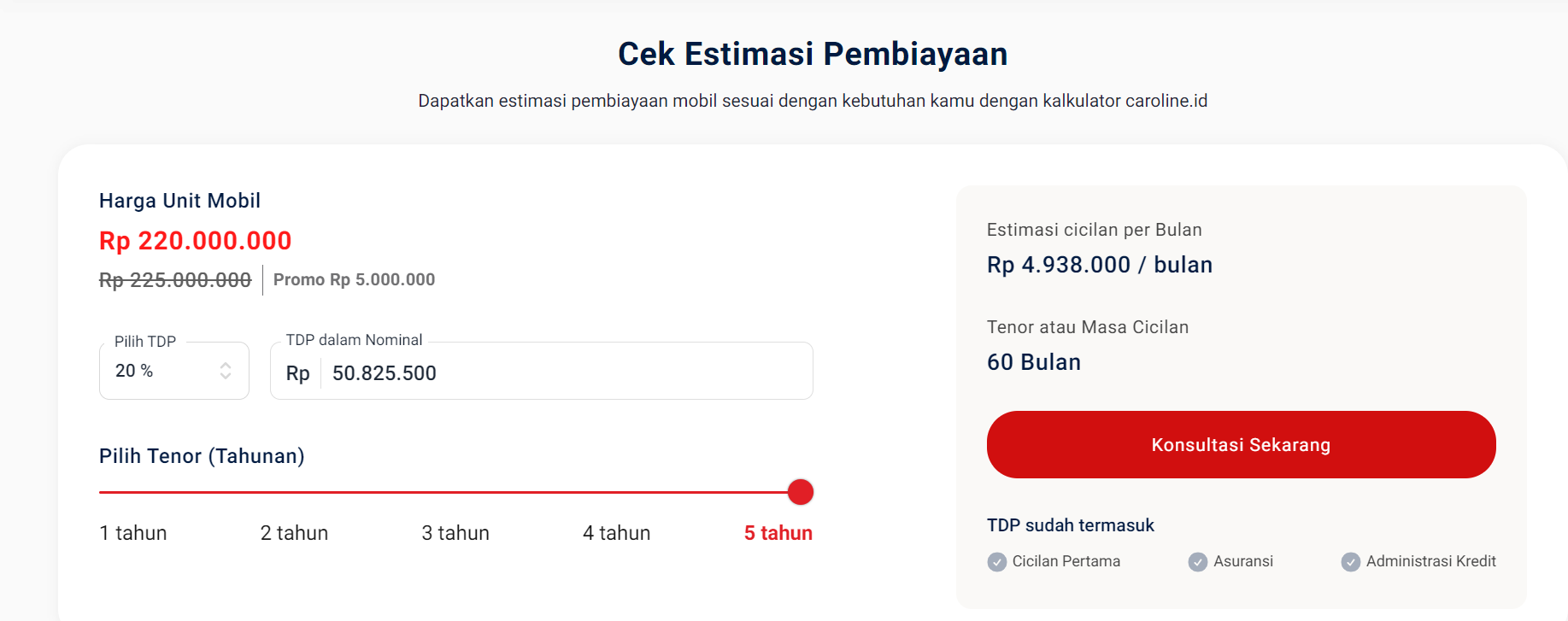Click the checkmark icon beside Asuransi
1568x621 pixels.
[x=1198, y=562]
